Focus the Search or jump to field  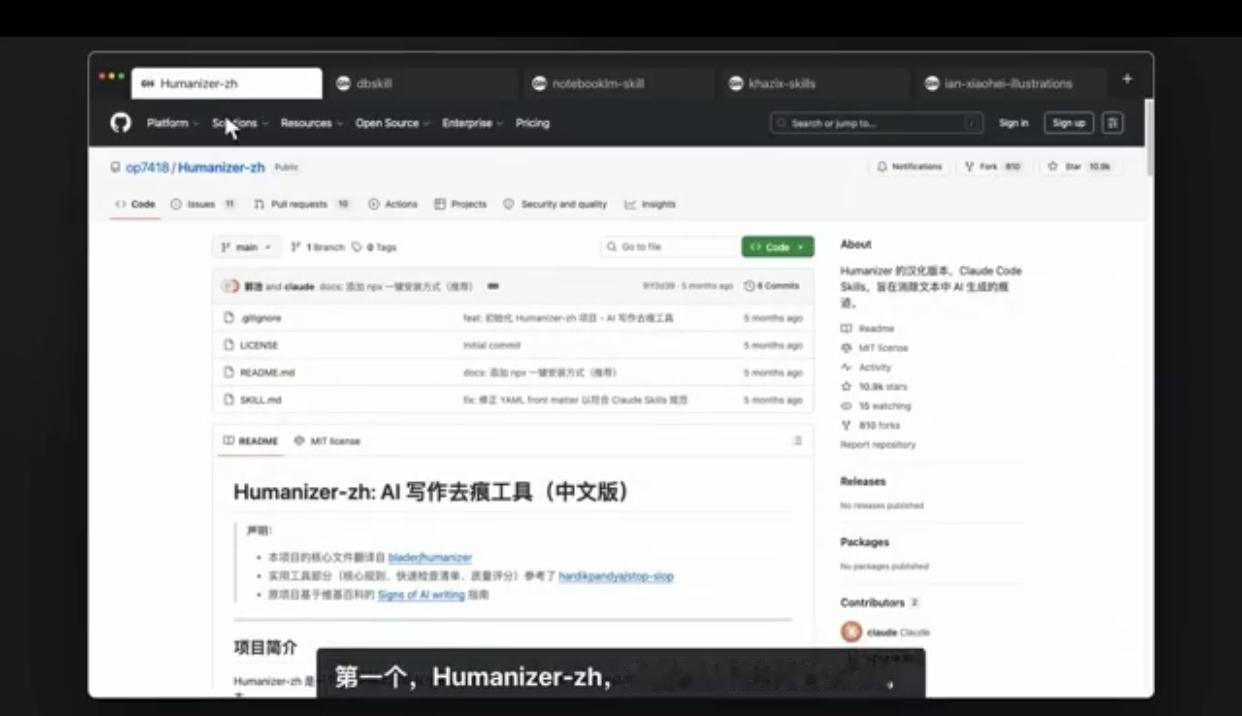point(876,123)
